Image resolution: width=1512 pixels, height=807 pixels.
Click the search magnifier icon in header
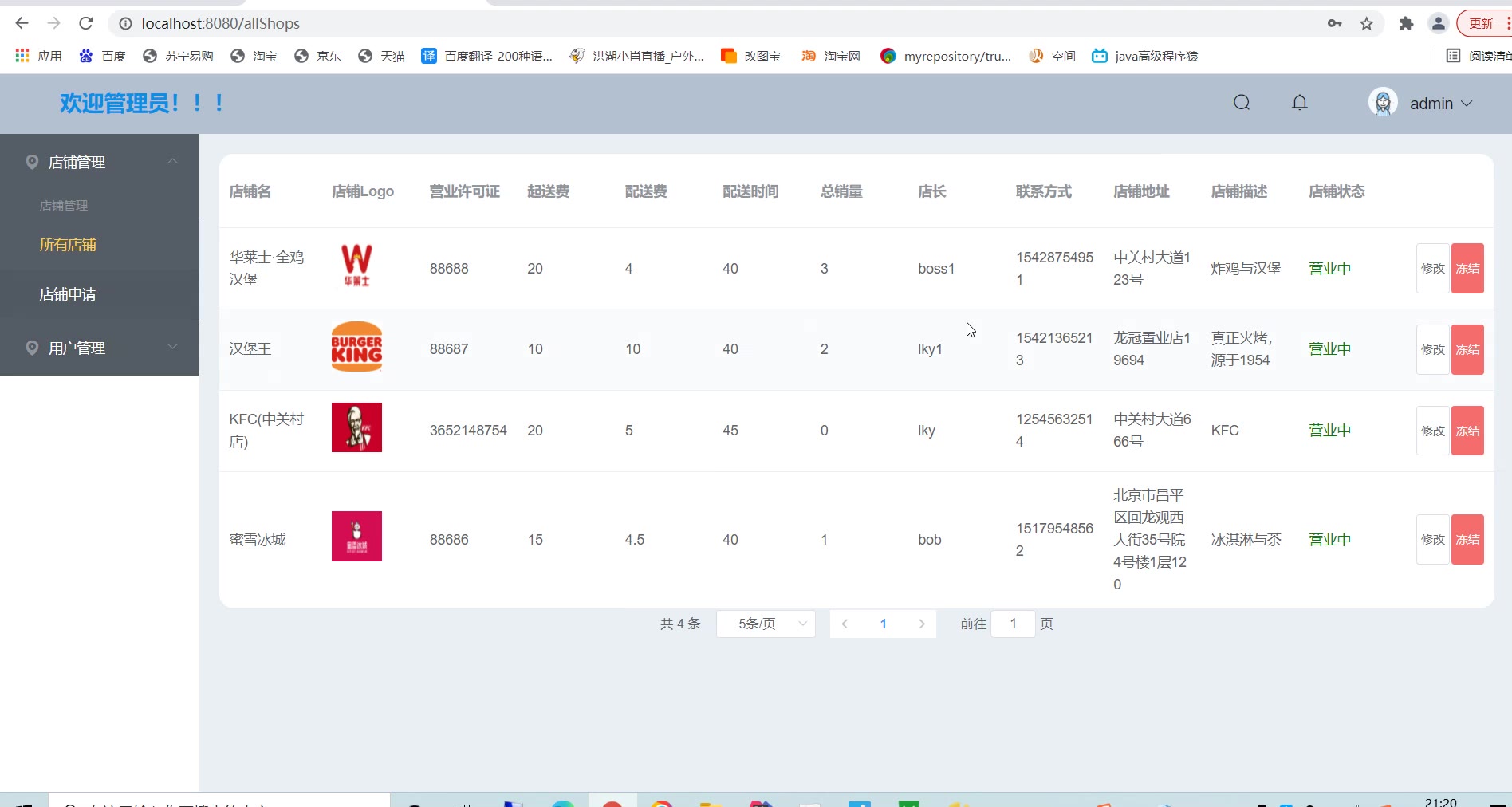click(1241, 103)
